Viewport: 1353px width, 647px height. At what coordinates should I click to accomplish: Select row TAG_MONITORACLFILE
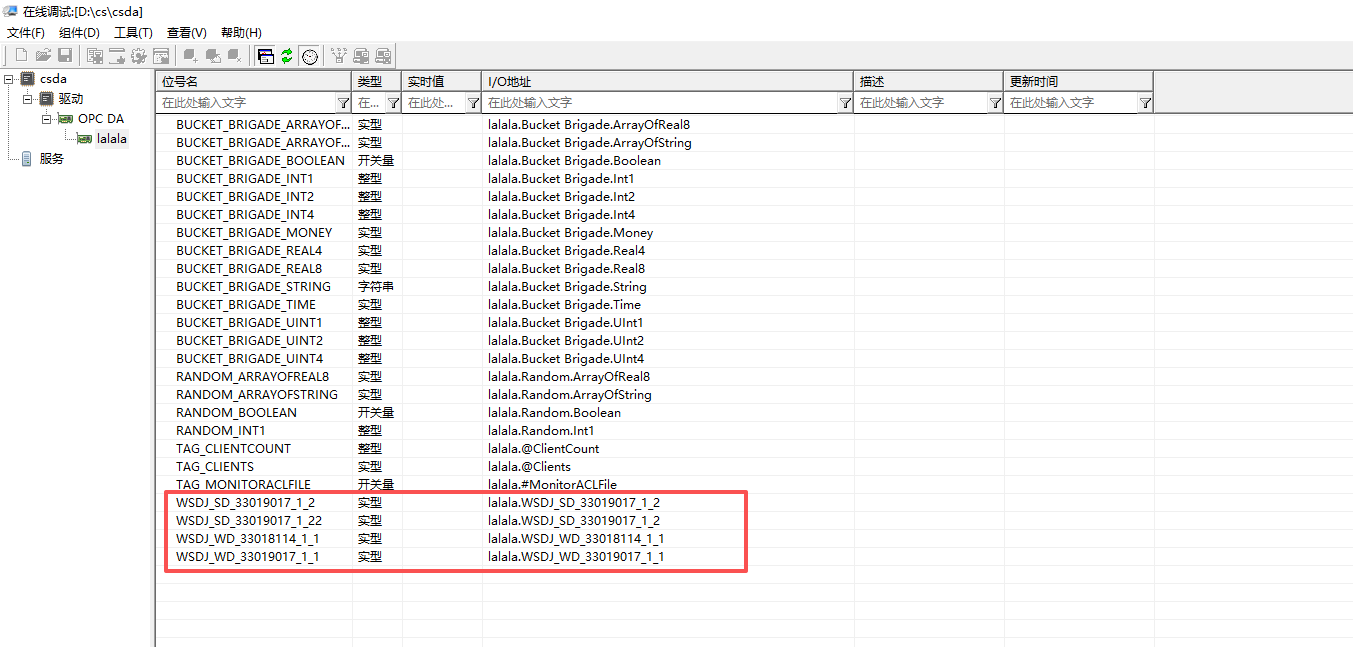pos(755,485)
